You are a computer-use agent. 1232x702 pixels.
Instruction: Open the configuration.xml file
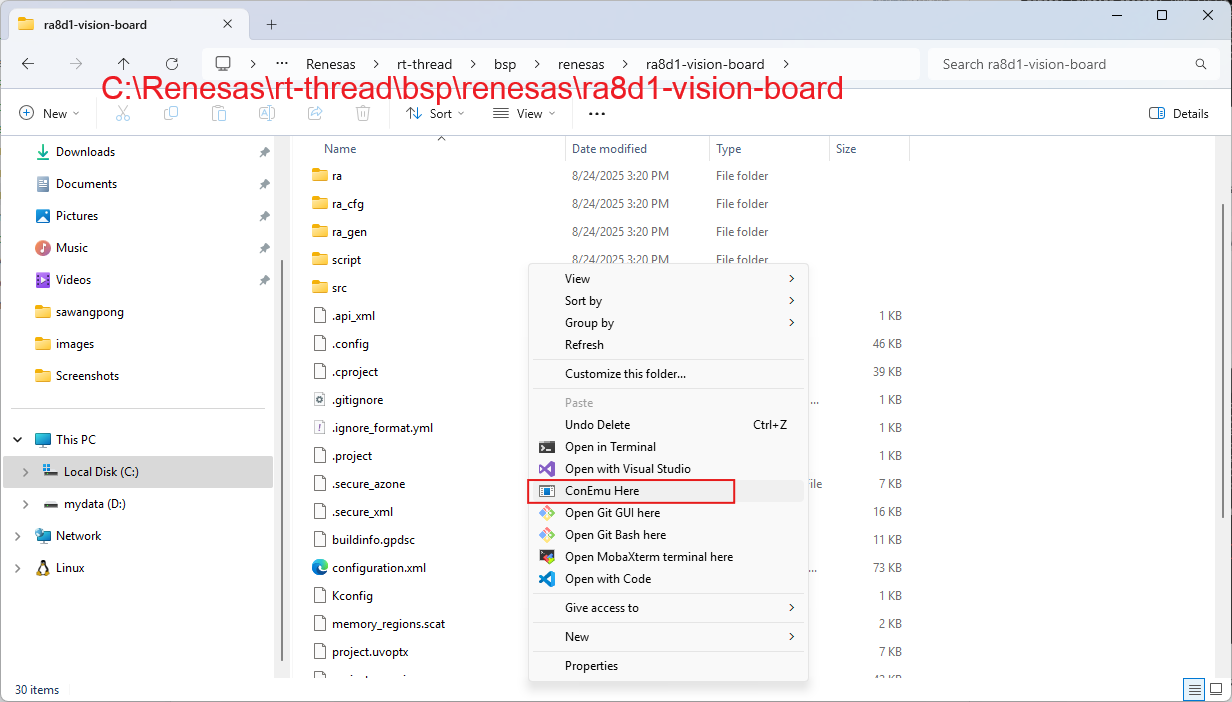pyautogui.click(x=379, y=568)
